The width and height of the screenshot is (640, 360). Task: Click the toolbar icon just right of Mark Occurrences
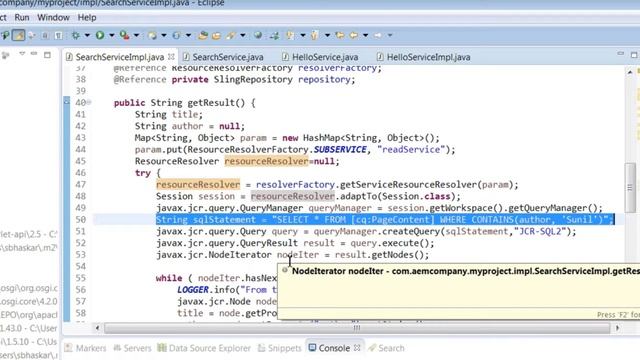pos(31,36)
